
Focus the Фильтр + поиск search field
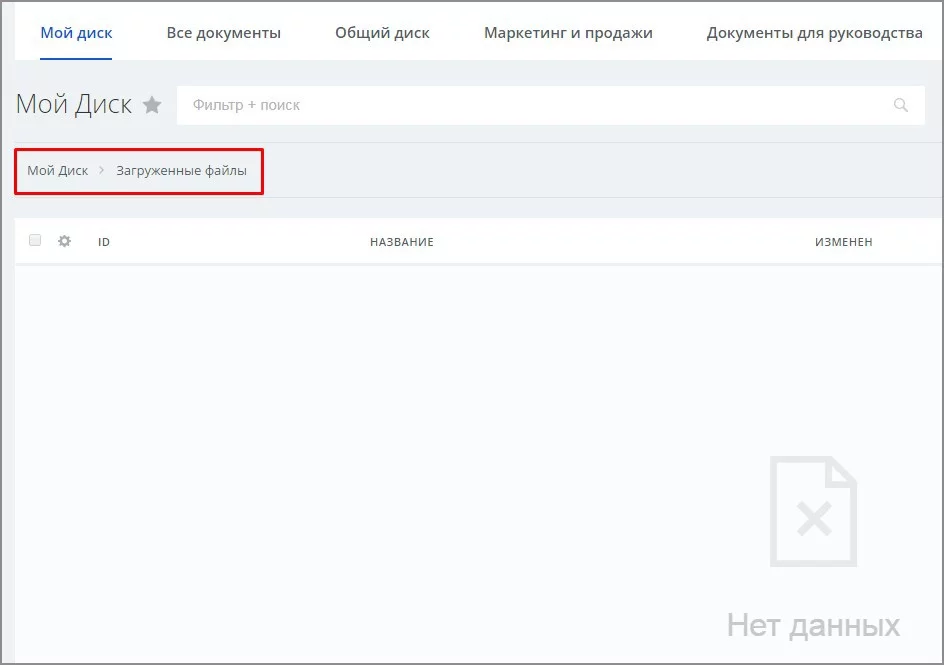point(530,105)
